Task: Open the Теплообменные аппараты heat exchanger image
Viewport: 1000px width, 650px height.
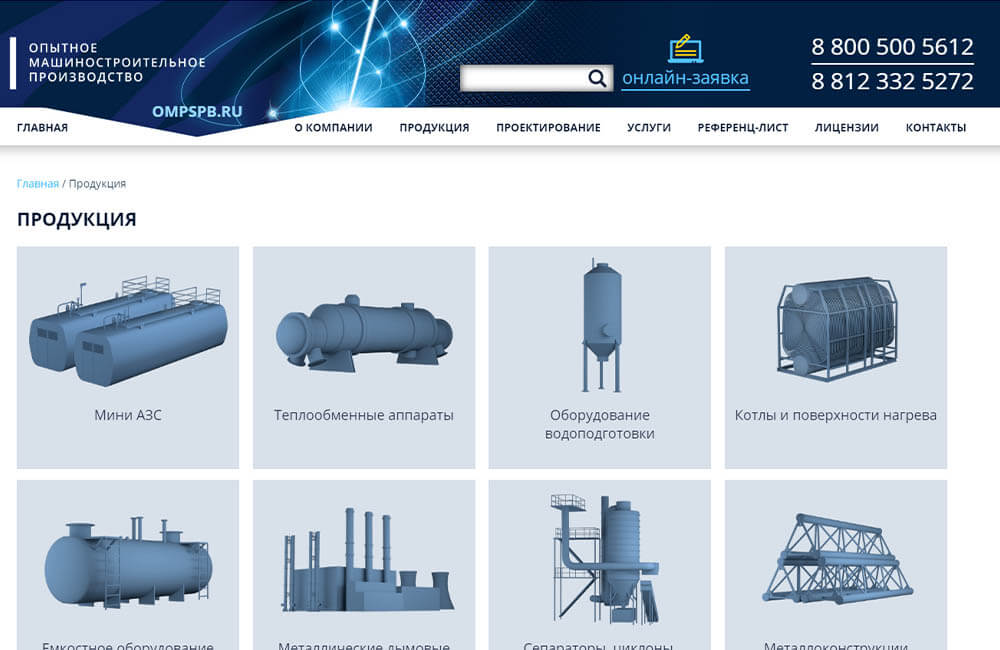Action: tap(363, 331)
